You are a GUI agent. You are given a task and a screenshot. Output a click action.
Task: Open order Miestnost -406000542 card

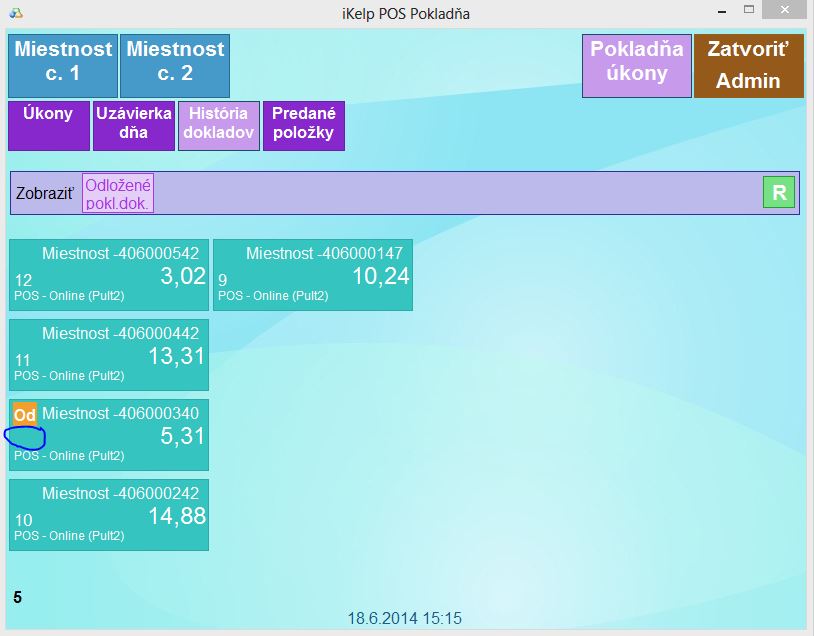[109, 275]
